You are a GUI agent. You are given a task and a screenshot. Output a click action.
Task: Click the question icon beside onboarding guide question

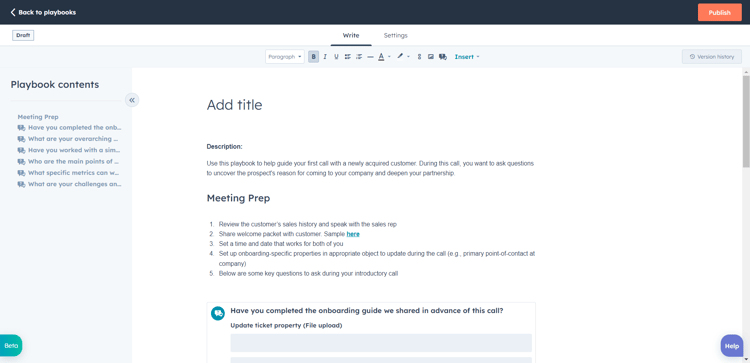pyautogui.click(x=218, y=313)
